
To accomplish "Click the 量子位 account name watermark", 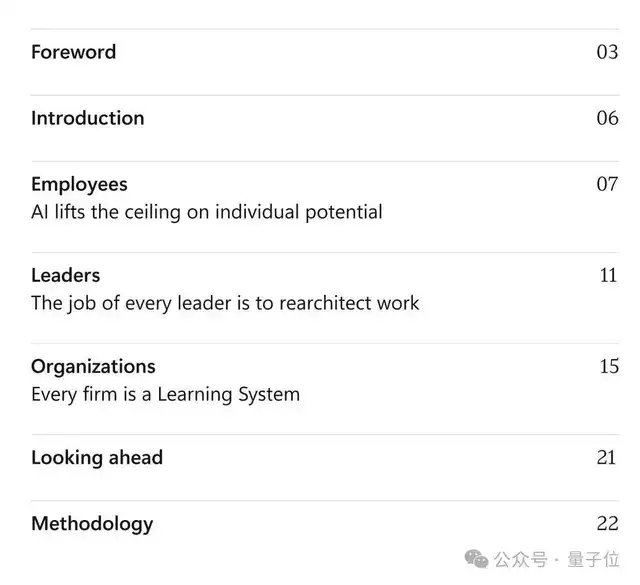I will (x=593, y=559).
